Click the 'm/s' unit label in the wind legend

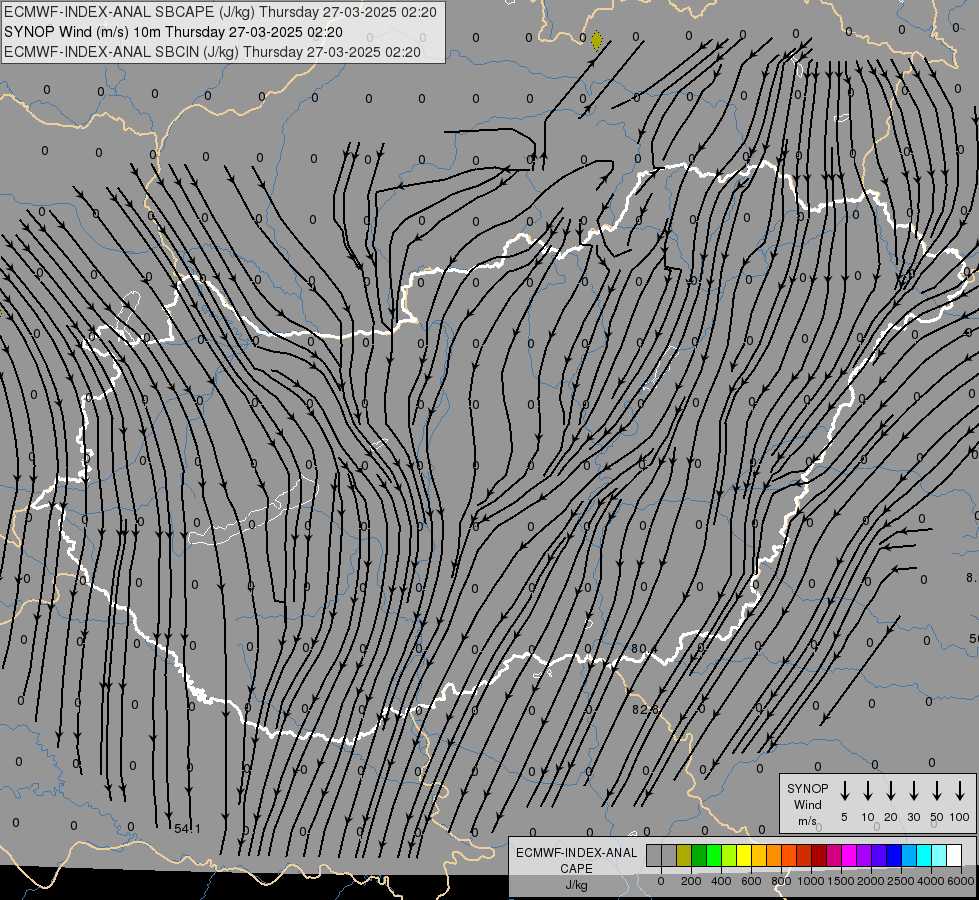pos(807,821)
